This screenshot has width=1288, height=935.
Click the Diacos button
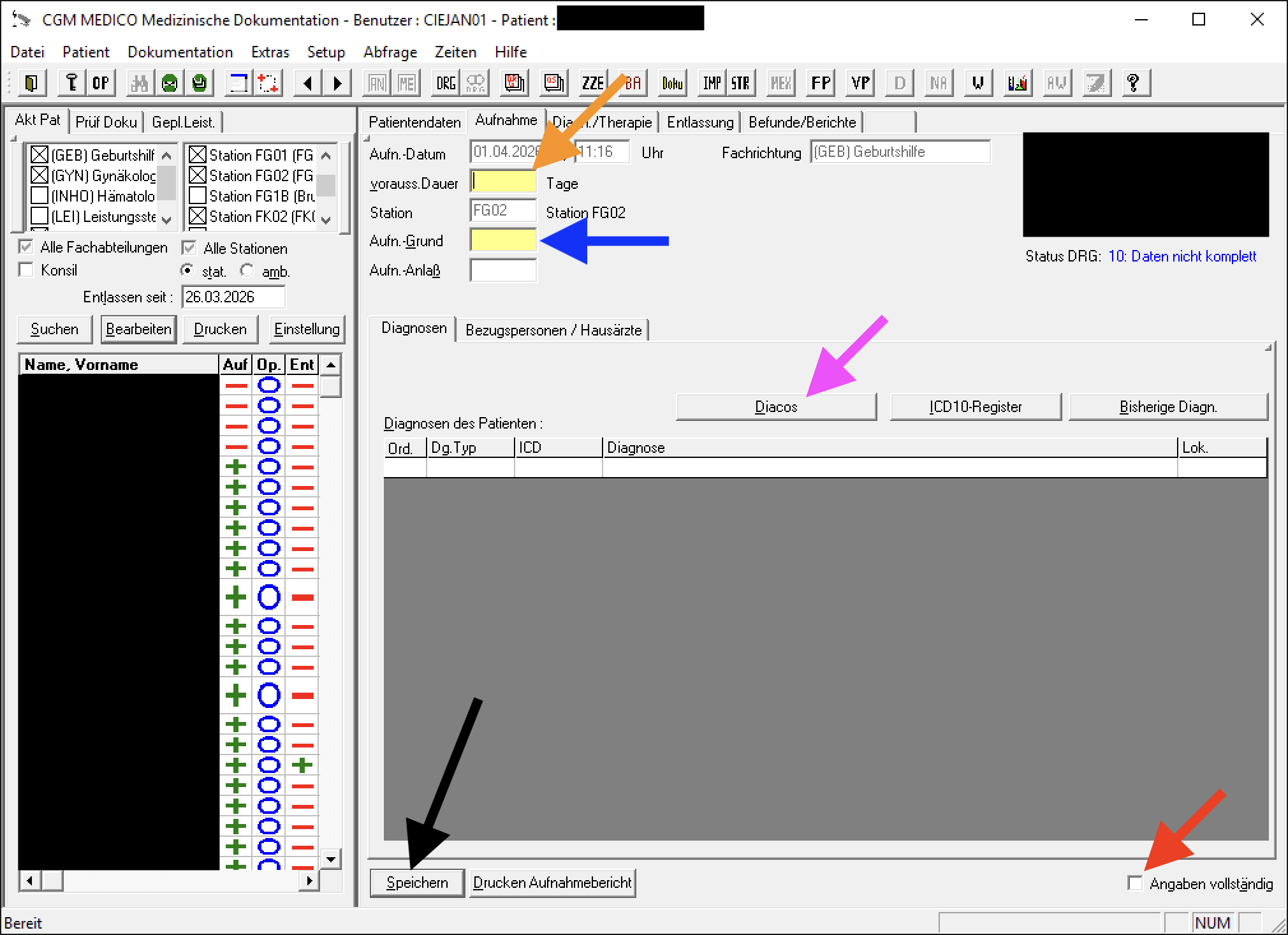tap(775, 406)
